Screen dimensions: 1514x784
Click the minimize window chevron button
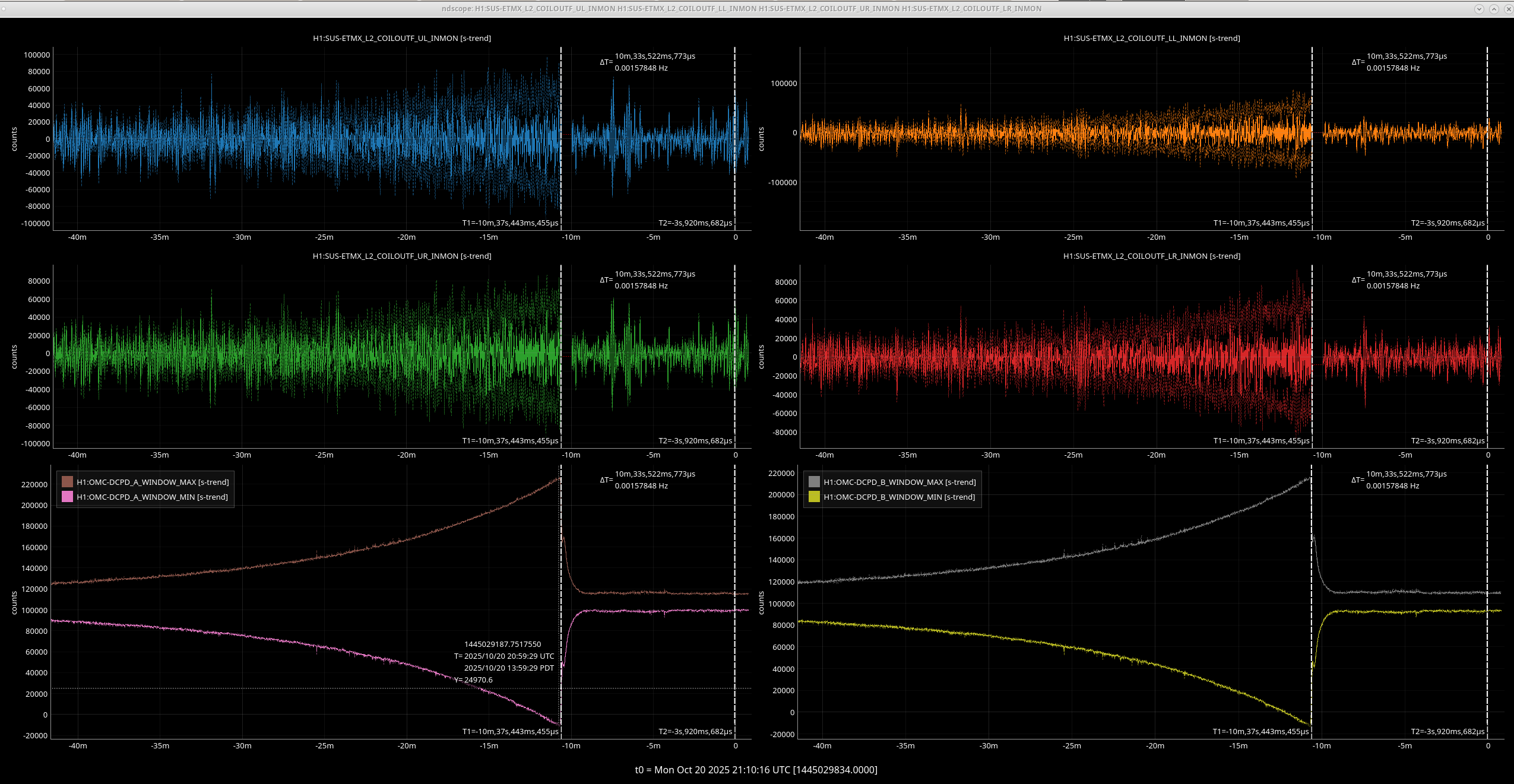pyautogui.click(x=1479, y=9)
